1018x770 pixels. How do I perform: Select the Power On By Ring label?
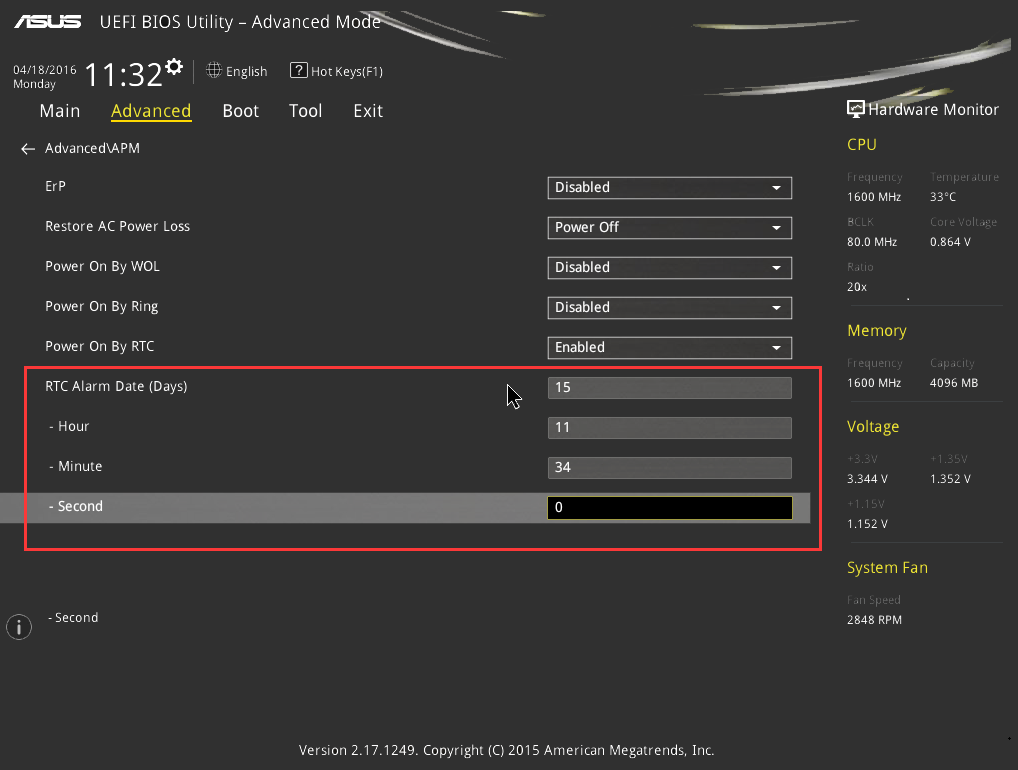101,306
